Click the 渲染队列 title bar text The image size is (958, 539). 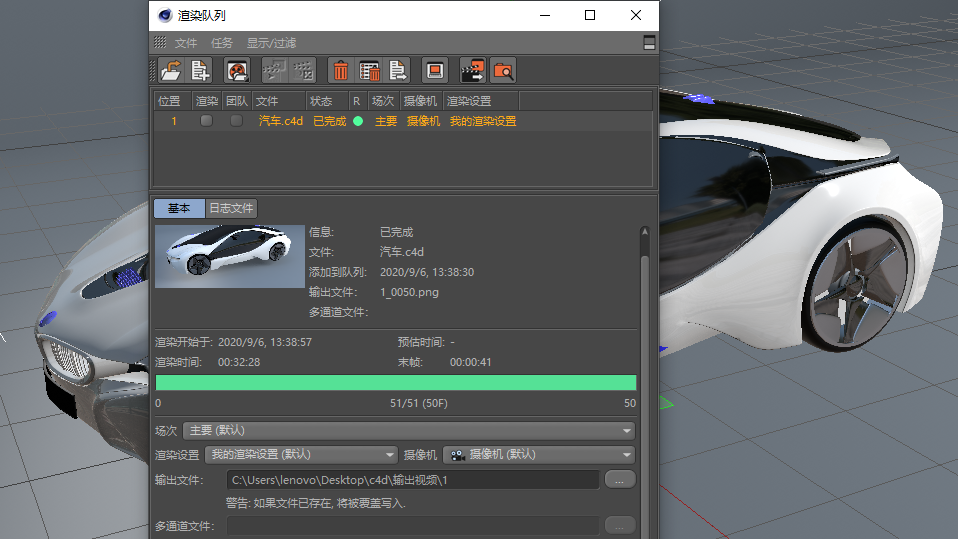[x=202, y=15]
